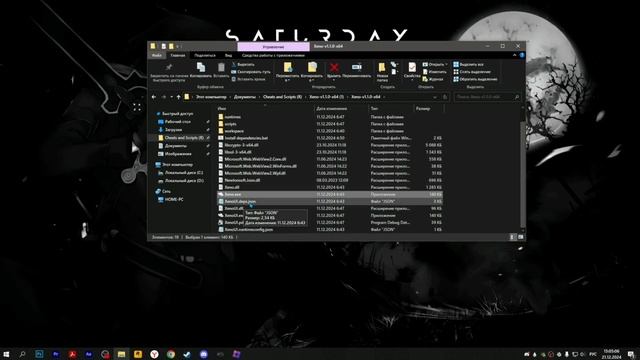Click Copy path (Скопировать путь)
The image size is (640, 360).
pyautogui.click(x=251, y=72)
